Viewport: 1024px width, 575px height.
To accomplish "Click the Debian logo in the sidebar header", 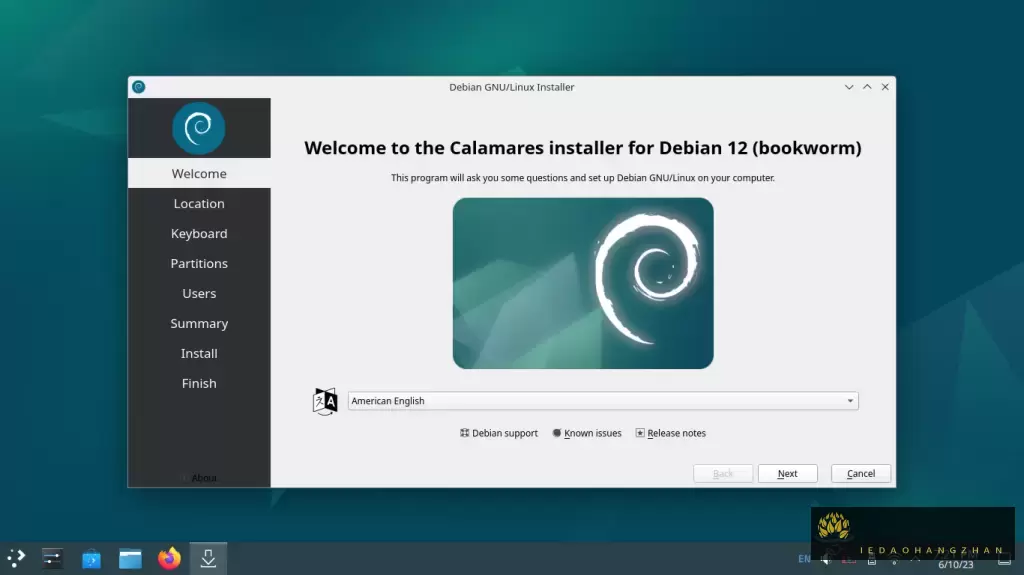I will coord(199,128).
